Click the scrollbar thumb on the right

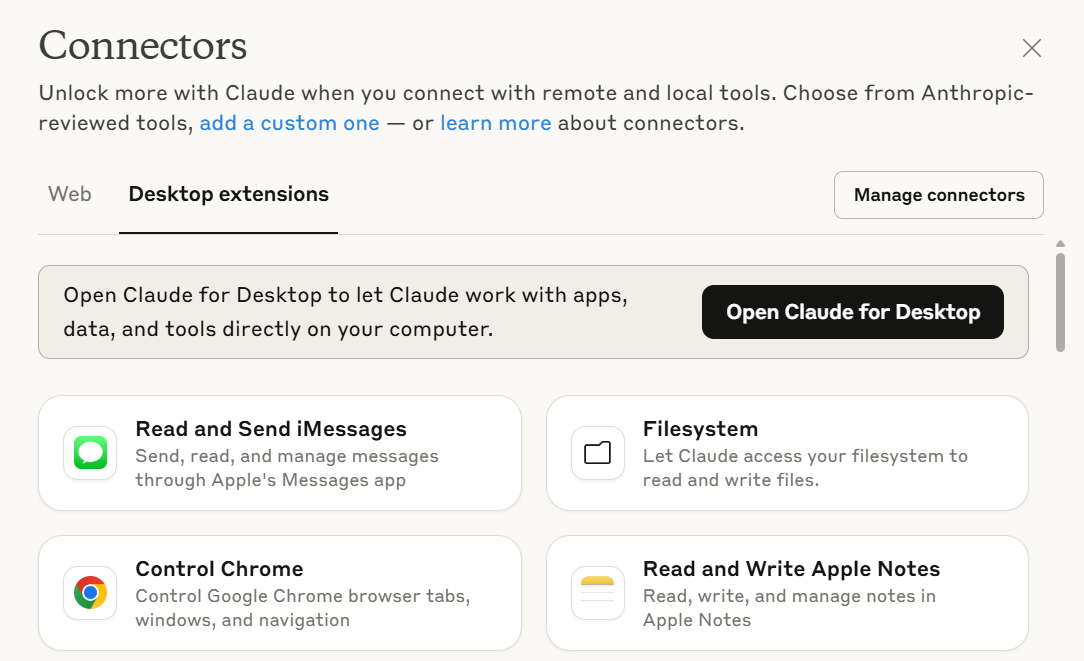(x=1060, y=302)
